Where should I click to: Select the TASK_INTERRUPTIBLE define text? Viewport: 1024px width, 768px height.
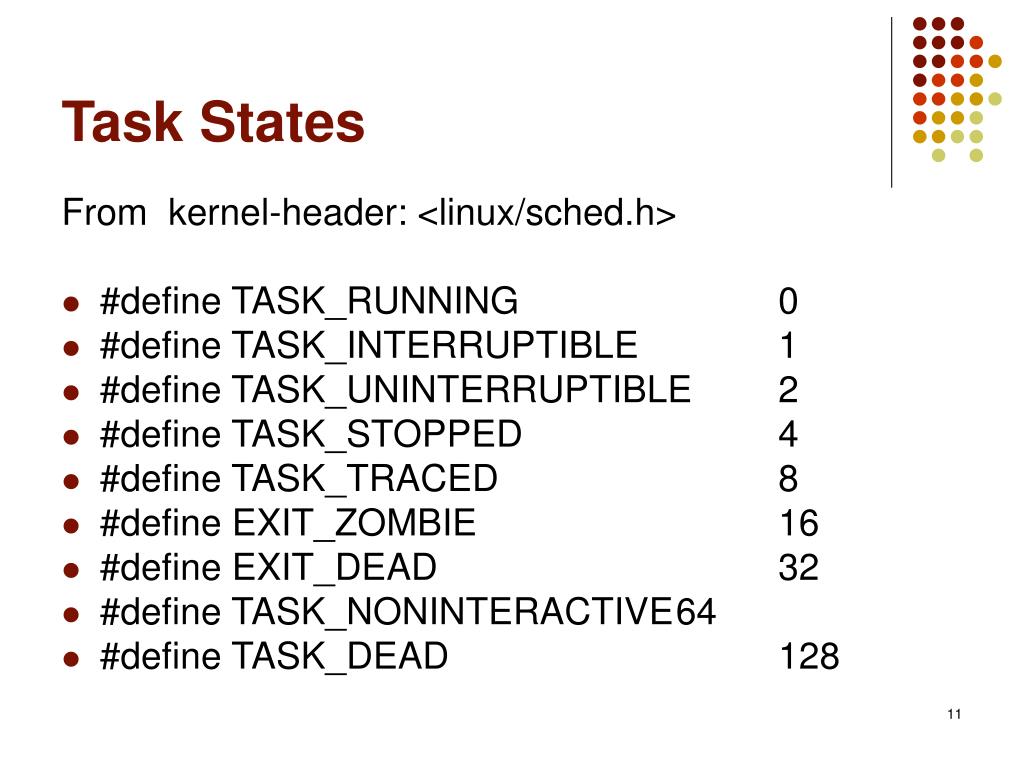(369, 345)
